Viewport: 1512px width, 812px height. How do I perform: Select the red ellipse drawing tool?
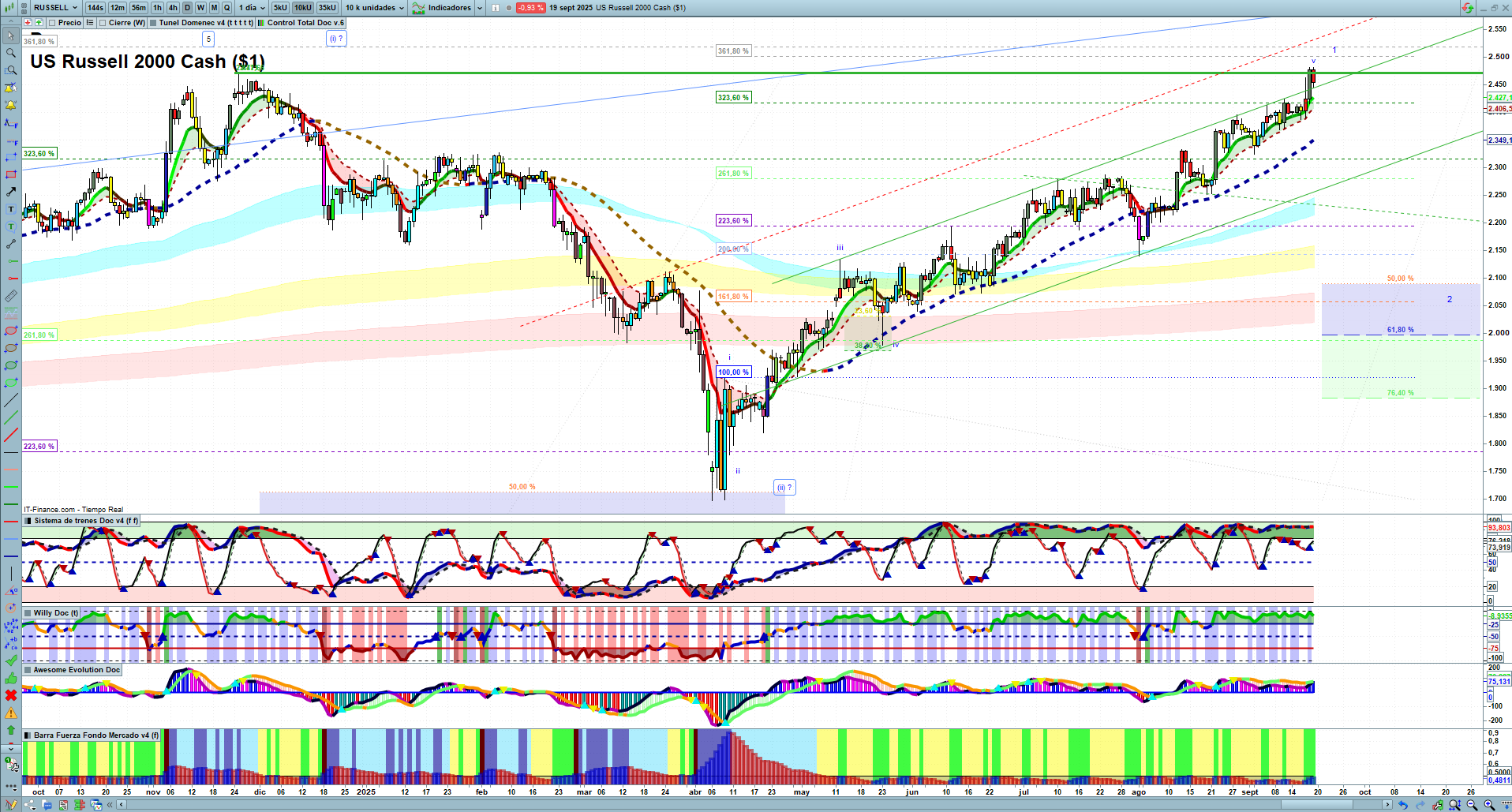10,331
